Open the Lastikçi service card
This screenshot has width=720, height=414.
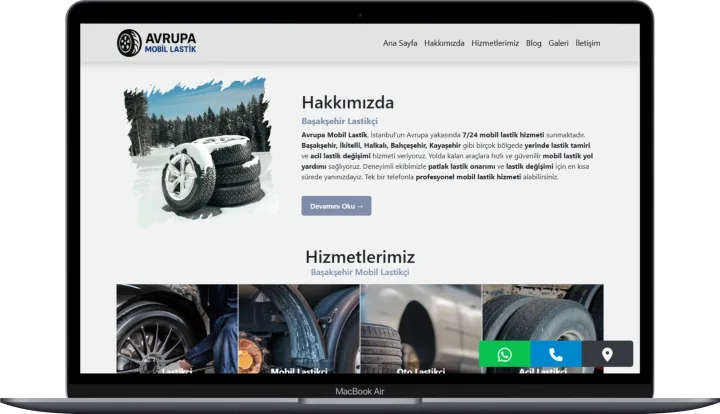coord(177,329)
